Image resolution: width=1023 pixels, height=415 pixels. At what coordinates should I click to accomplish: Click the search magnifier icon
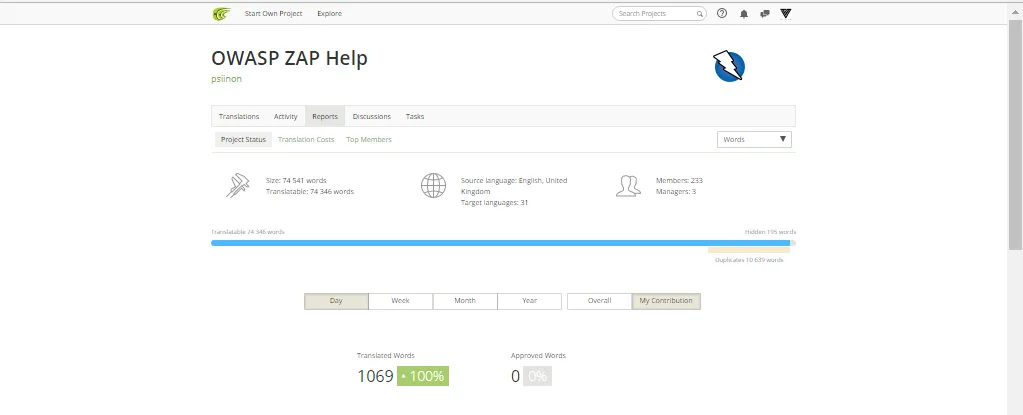(x=699, y=14)
